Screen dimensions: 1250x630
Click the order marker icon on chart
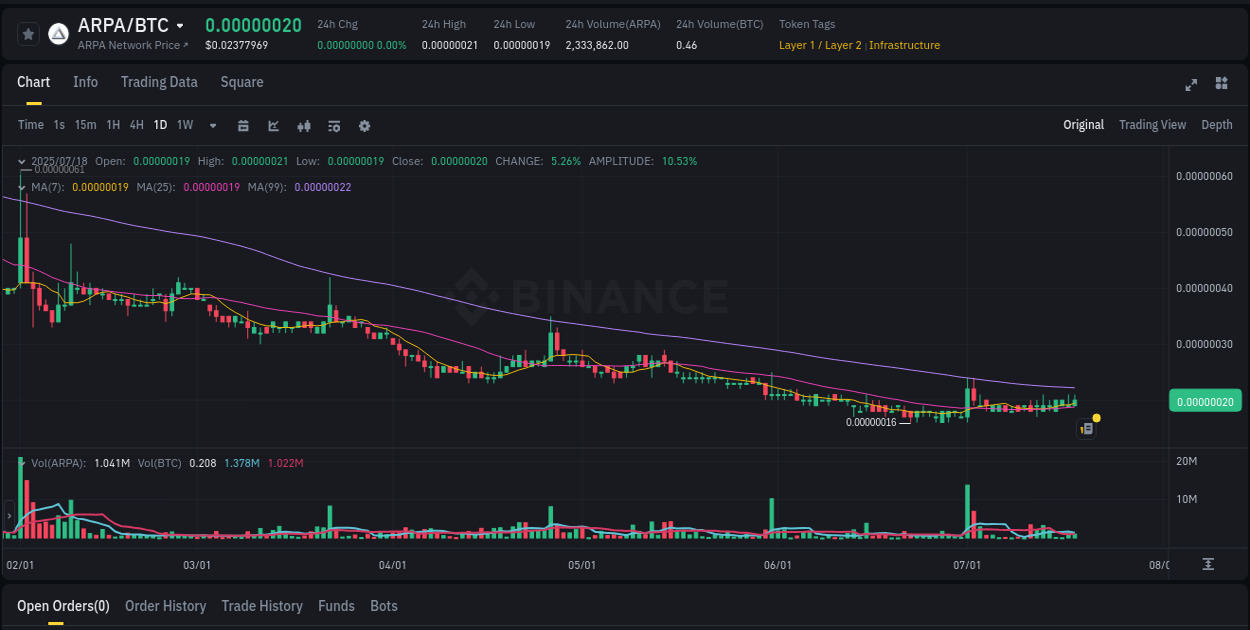tap(1087, 428)
